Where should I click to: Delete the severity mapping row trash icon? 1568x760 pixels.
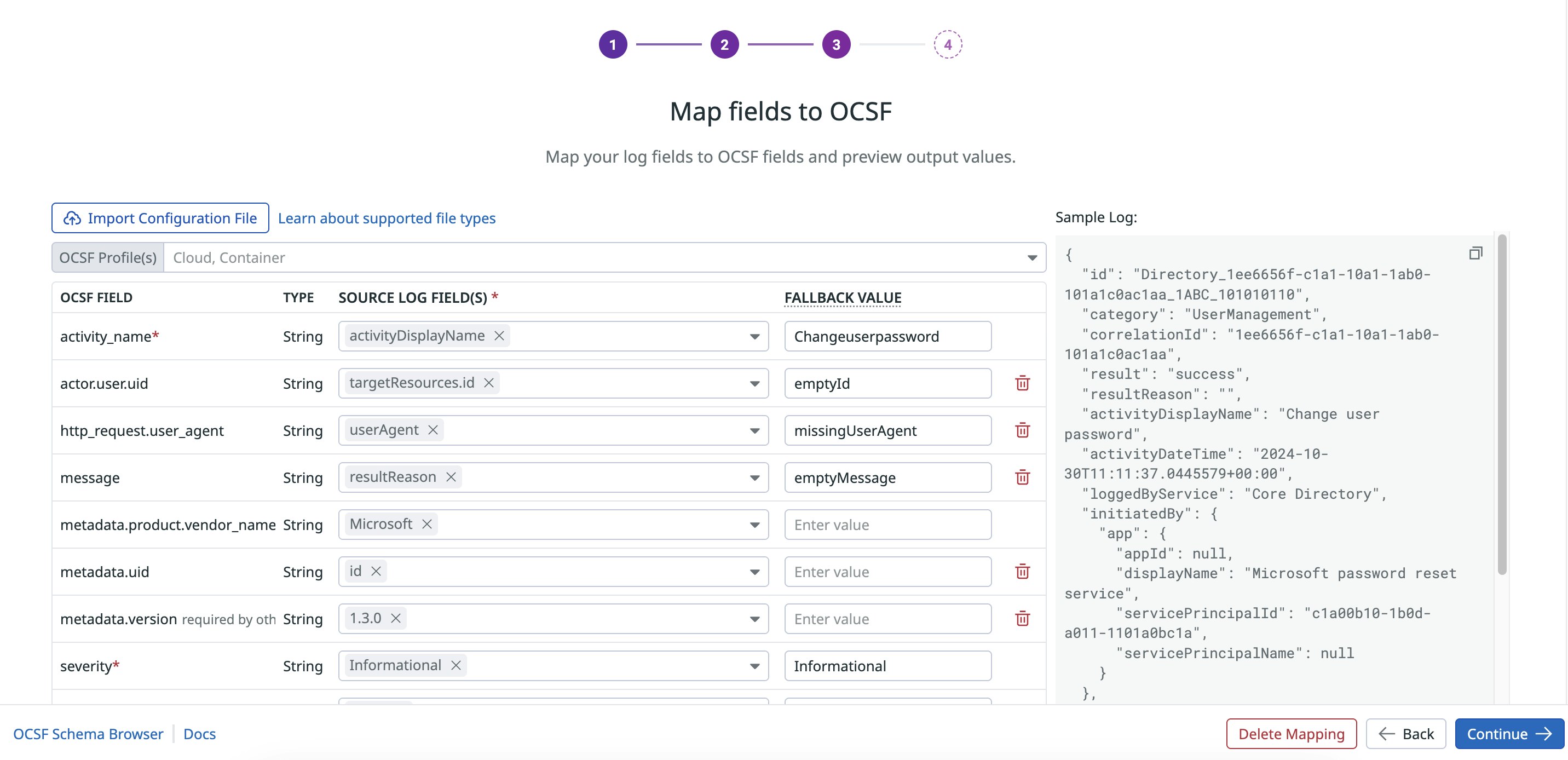(1023, 666)
